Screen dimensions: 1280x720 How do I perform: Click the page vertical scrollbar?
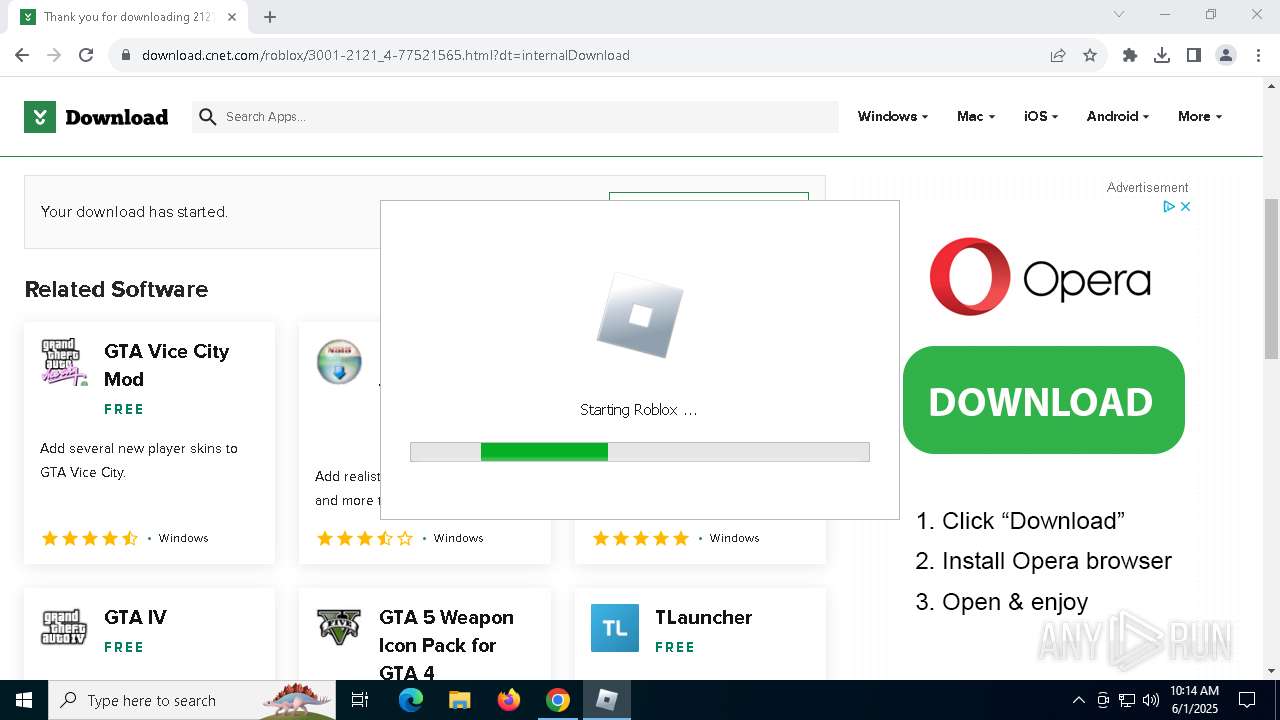1272,278
